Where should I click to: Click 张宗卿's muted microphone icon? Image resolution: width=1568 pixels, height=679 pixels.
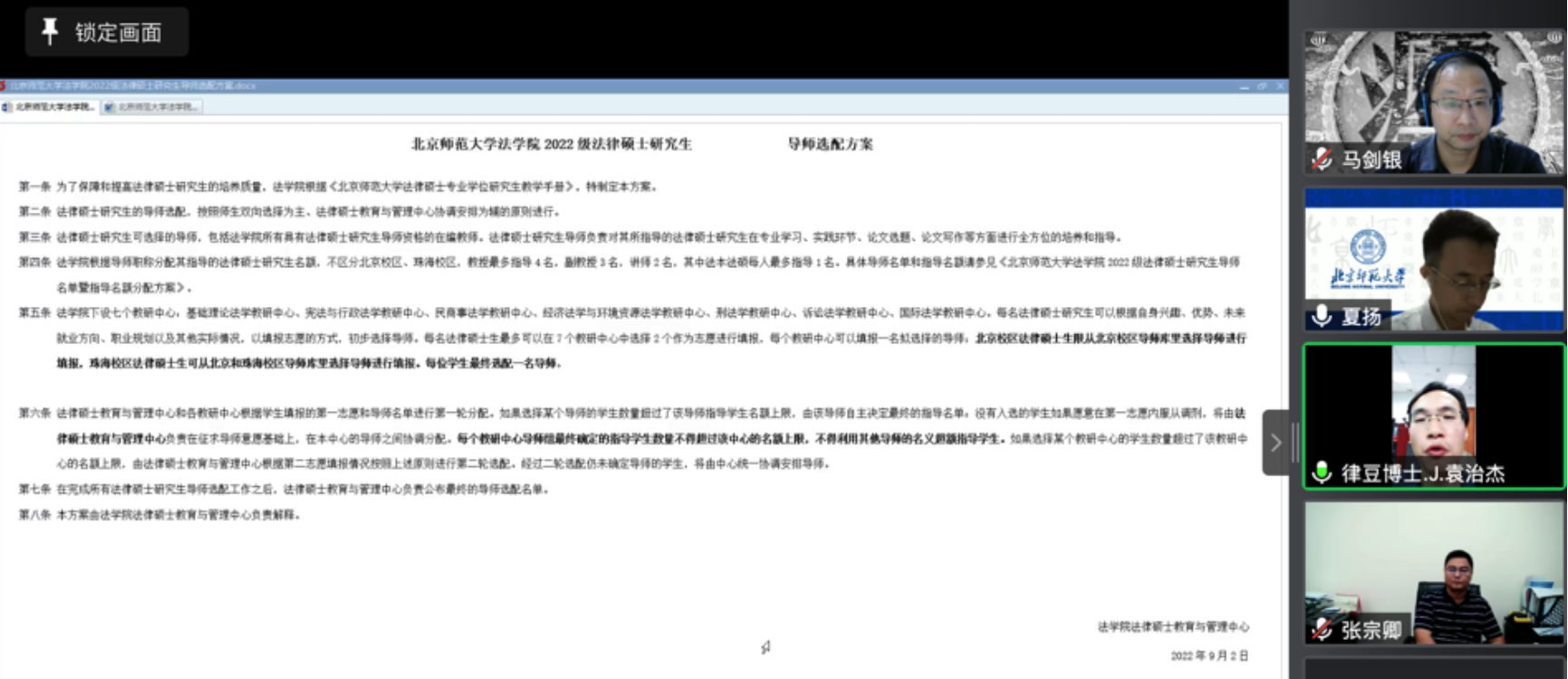pos(1322,629)
